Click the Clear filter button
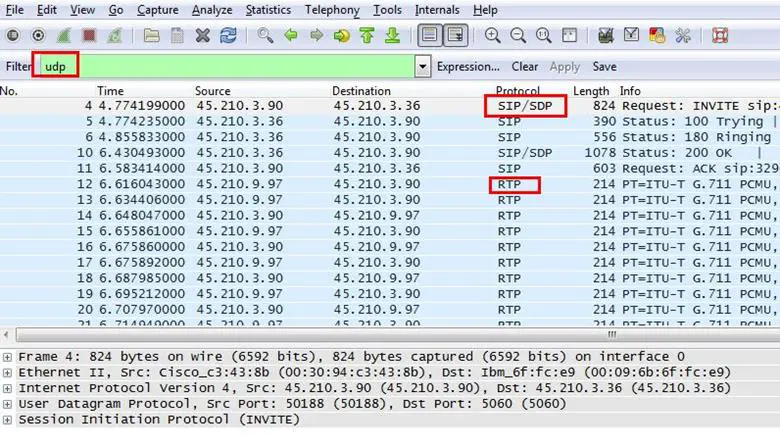The width and height of the screenshot is (780, 447). point(525,67)
